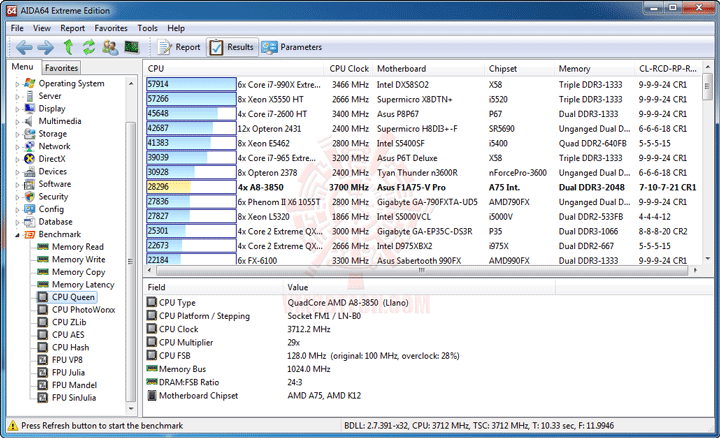Open the File menu
This screenshot has height=438, width=720.
(17, 28)
